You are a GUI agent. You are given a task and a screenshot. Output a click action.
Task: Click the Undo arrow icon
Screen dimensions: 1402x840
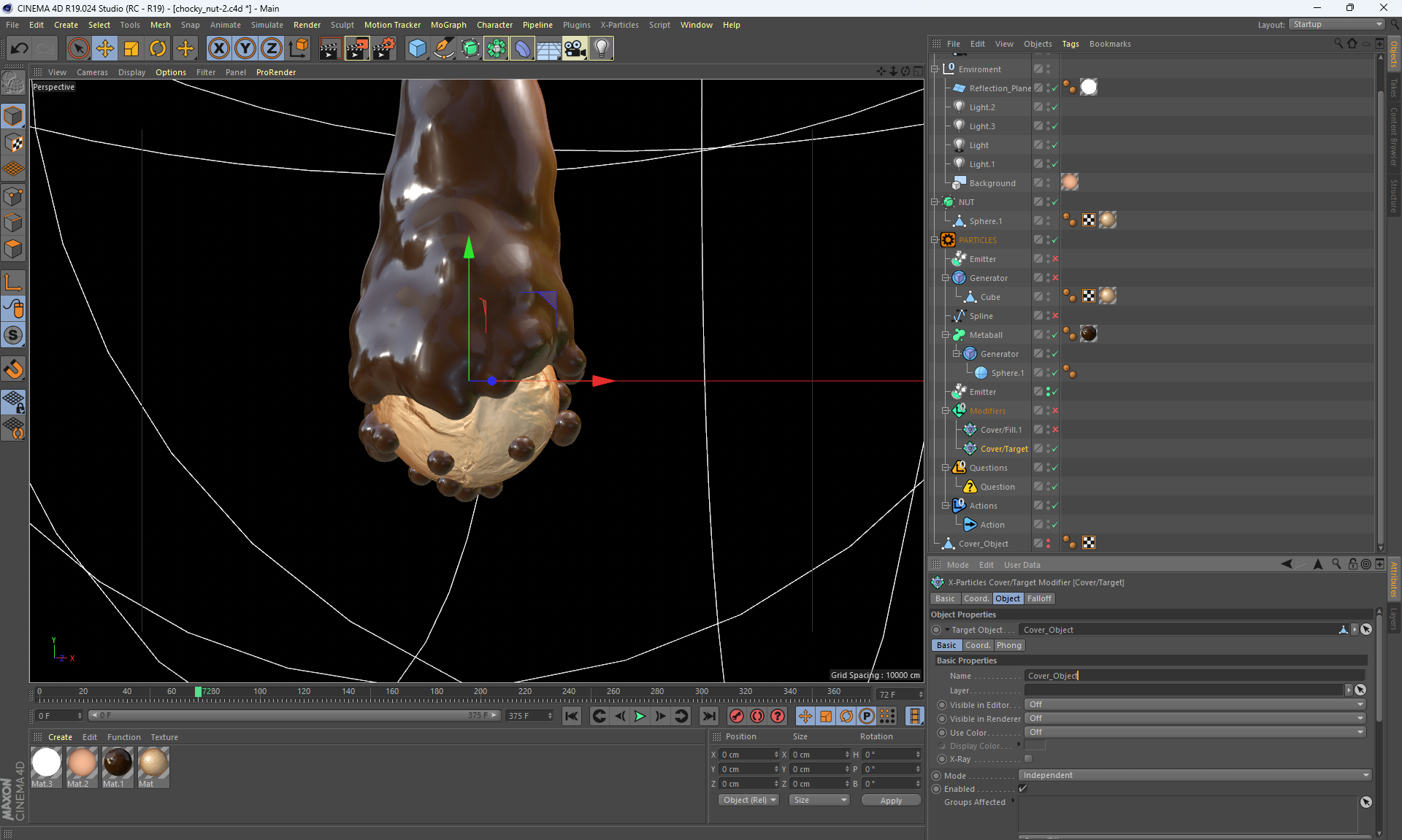[19, 49]
